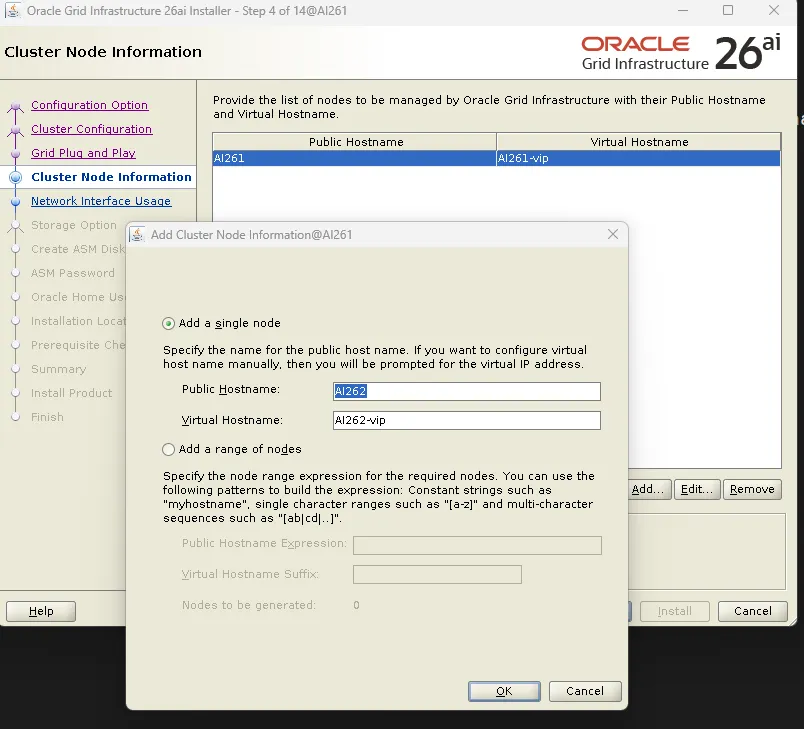The image size is (804, 729).
Task: Click the Public Hostname field containing AI262
Action: point(467,391)
